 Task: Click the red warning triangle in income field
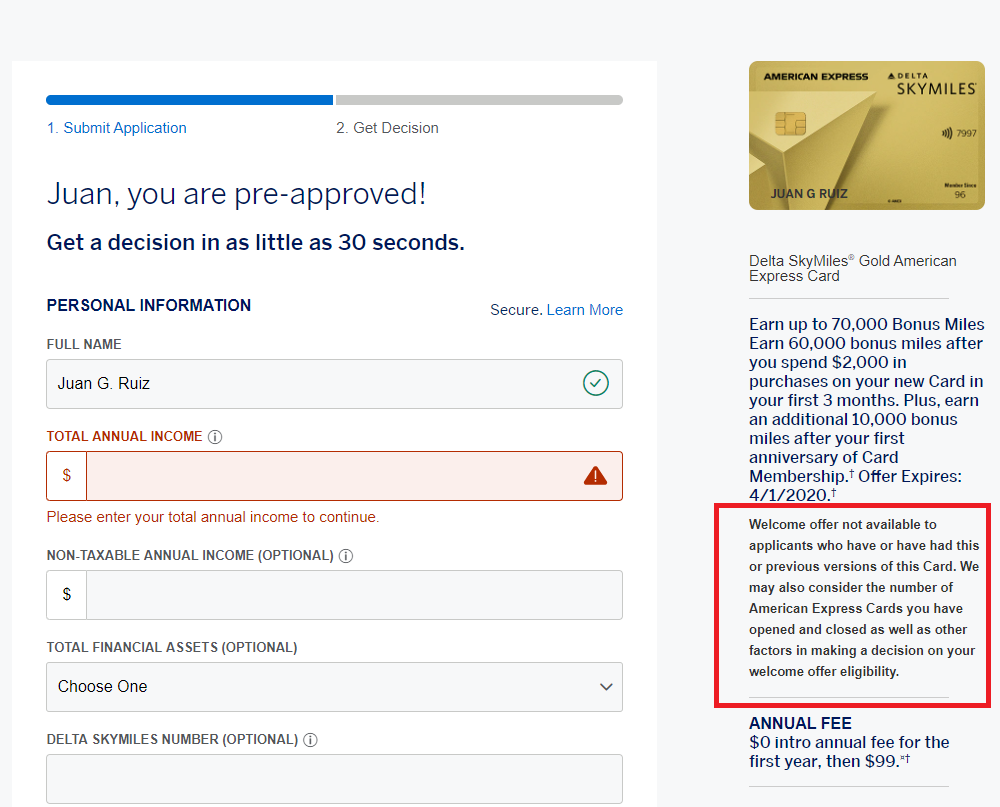[594, 475]
